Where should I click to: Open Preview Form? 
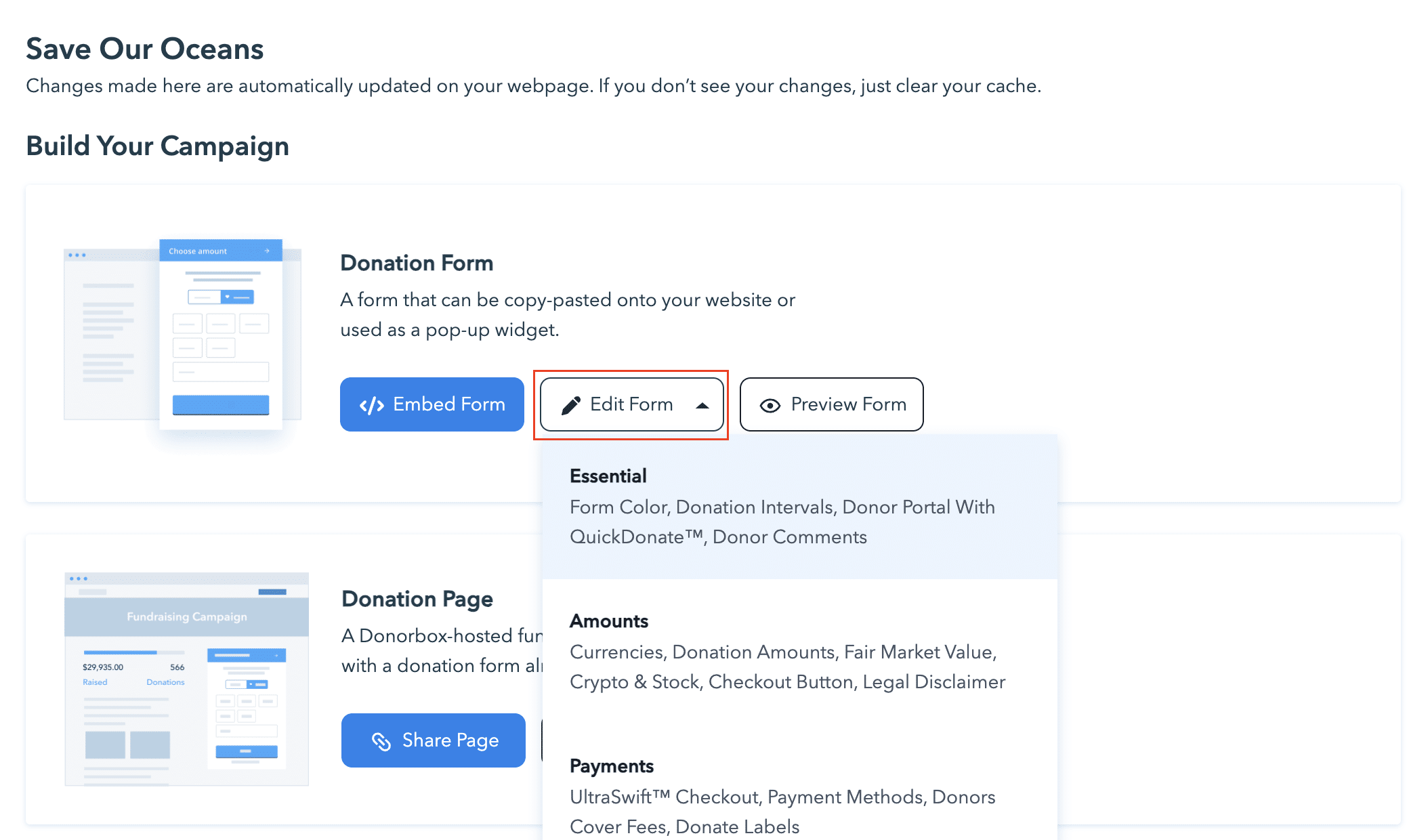coord(831,404)
